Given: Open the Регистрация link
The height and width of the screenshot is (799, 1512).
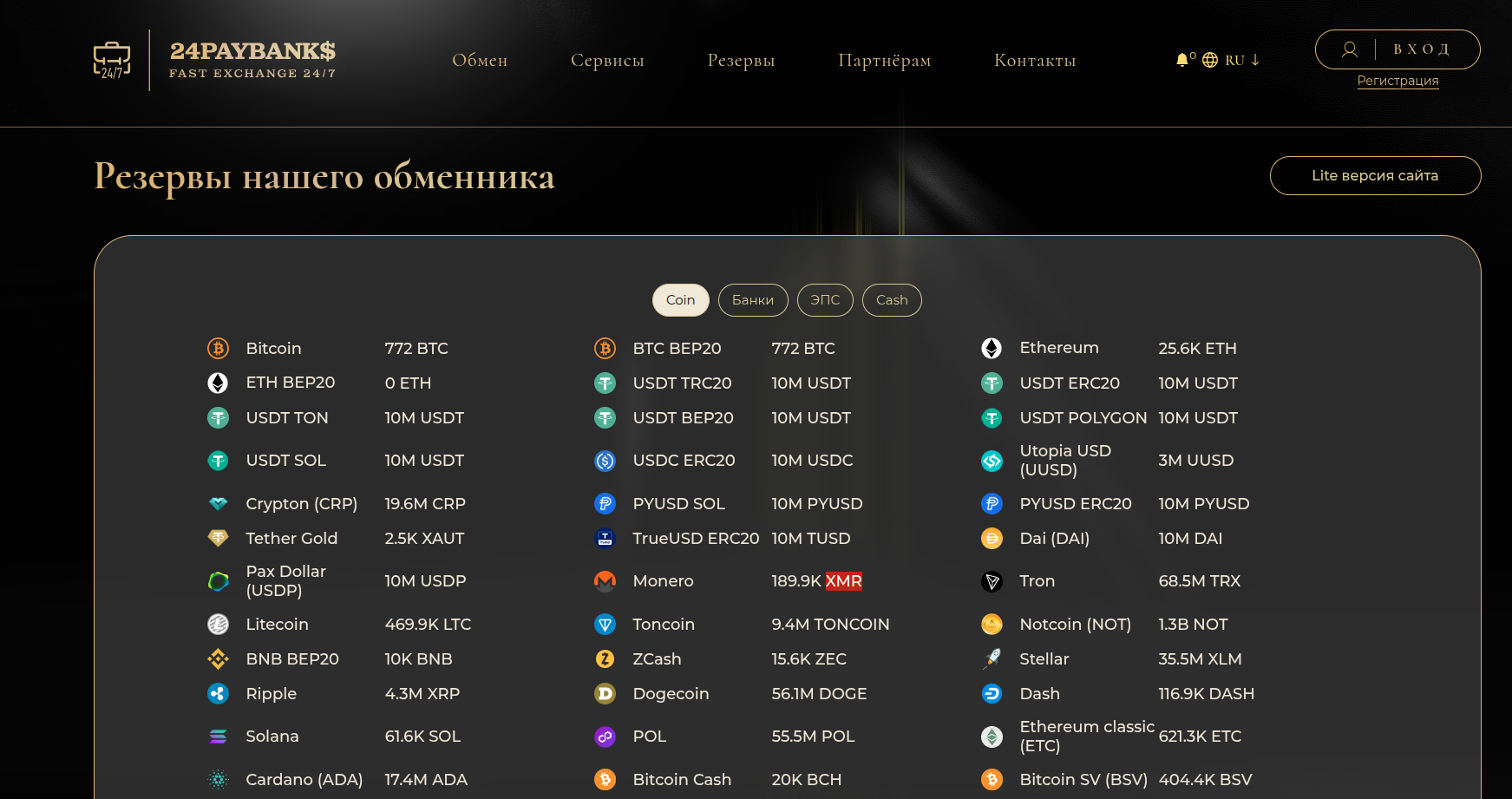Looking at the screenshot, I should coord(1397,81).
